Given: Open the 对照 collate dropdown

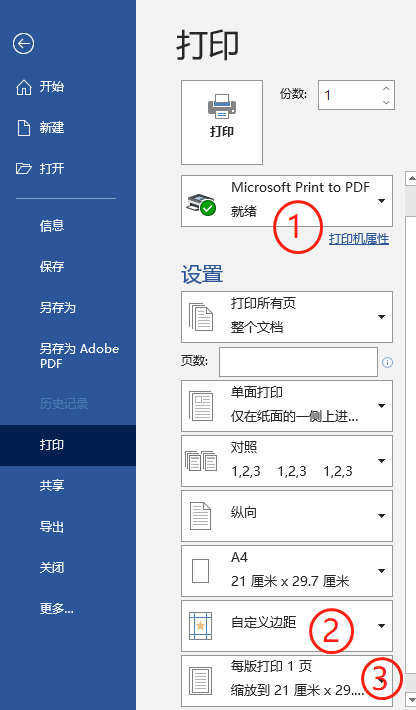Looking at the screenshot, I should click(x=287, y=461).
